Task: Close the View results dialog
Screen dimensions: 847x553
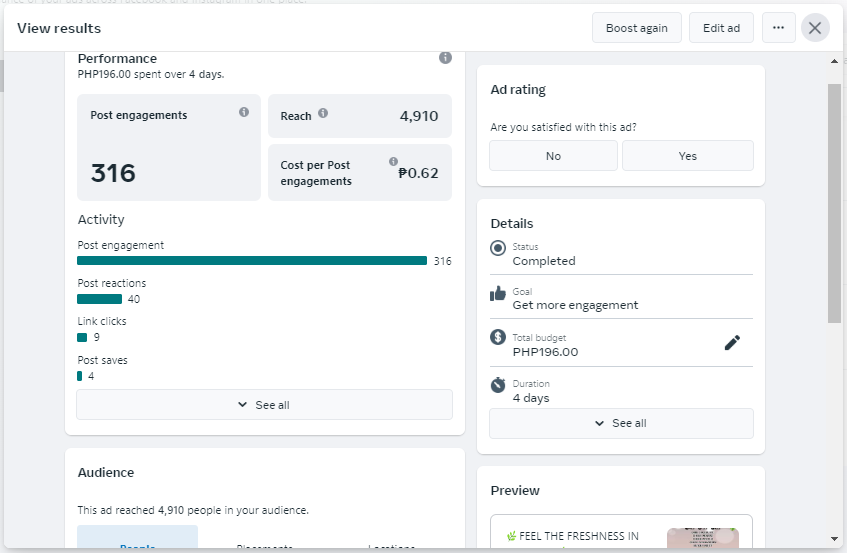Action: [x=815, y=28]
